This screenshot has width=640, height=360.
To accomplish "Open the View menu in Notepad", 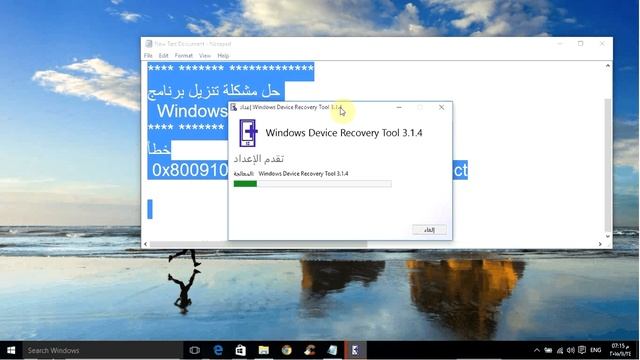I will (205, 56).
